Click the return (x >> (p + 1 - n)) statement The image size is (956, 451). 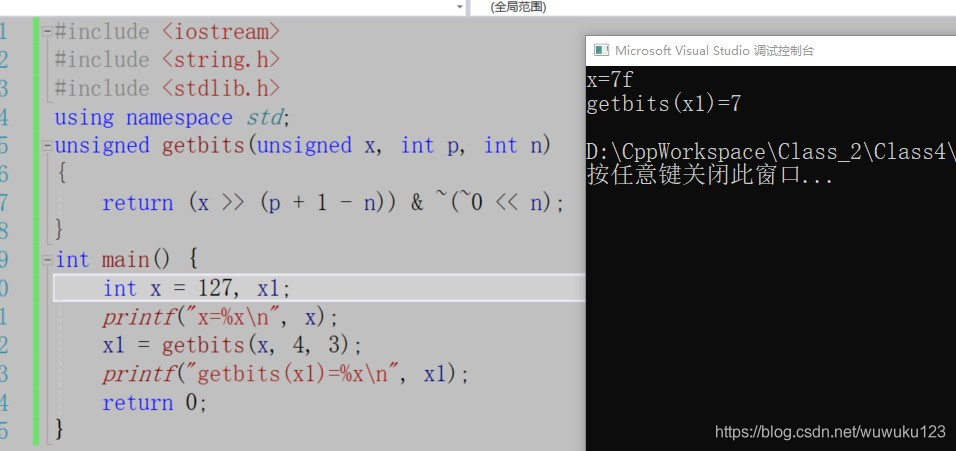tap(334, 203)
